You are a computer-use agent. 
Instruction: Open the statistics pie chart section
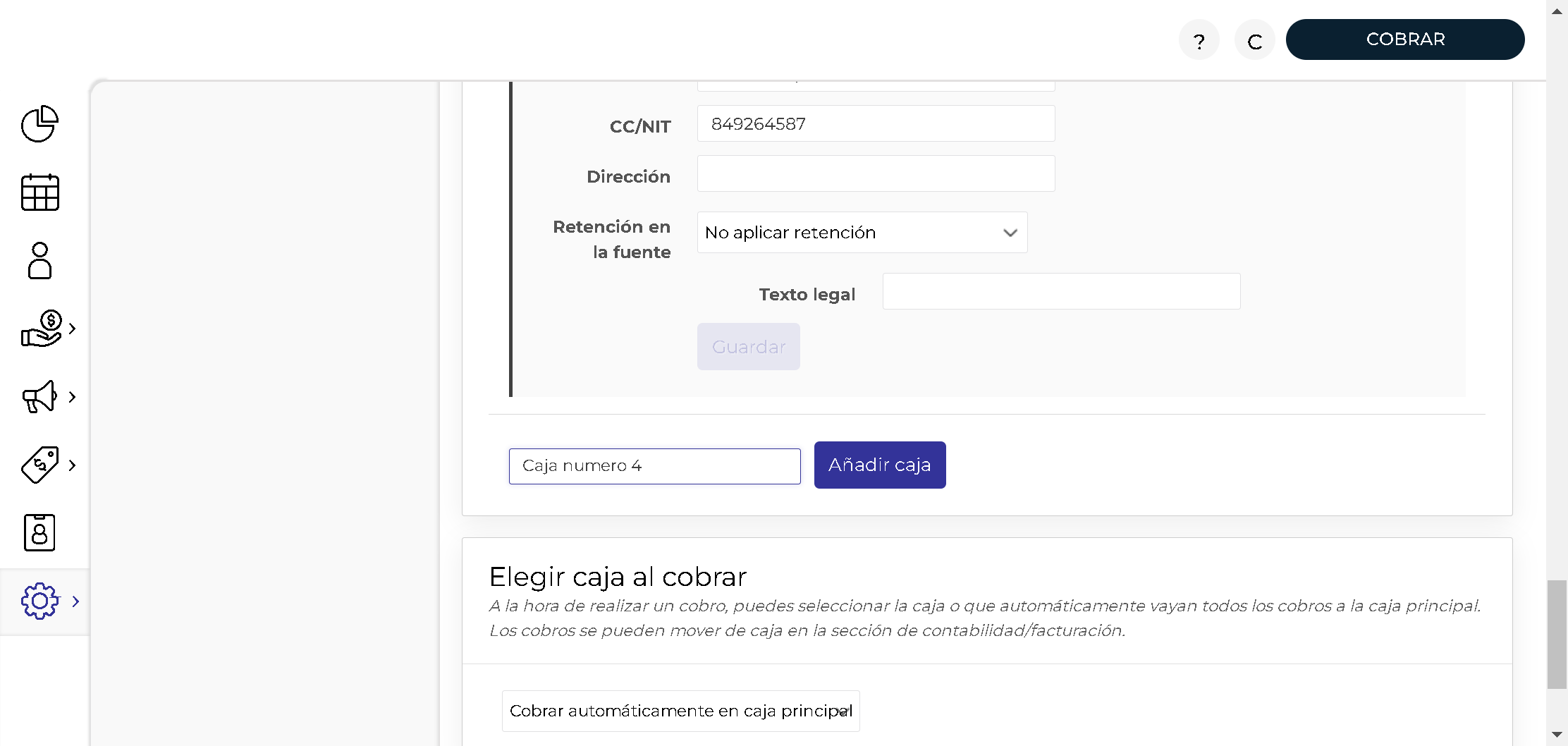39,124
